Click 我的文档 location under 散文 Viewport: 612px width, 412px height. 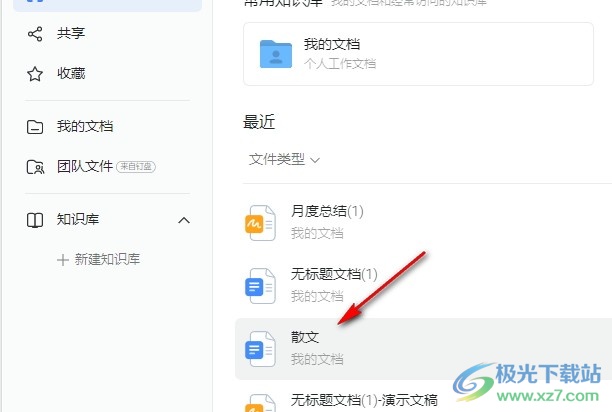pos(317,359)
